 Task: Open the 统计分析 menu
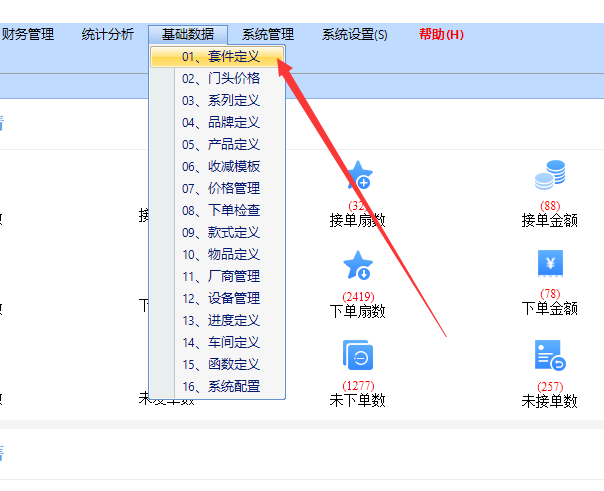pyautogui.click(x=108, y=35)
